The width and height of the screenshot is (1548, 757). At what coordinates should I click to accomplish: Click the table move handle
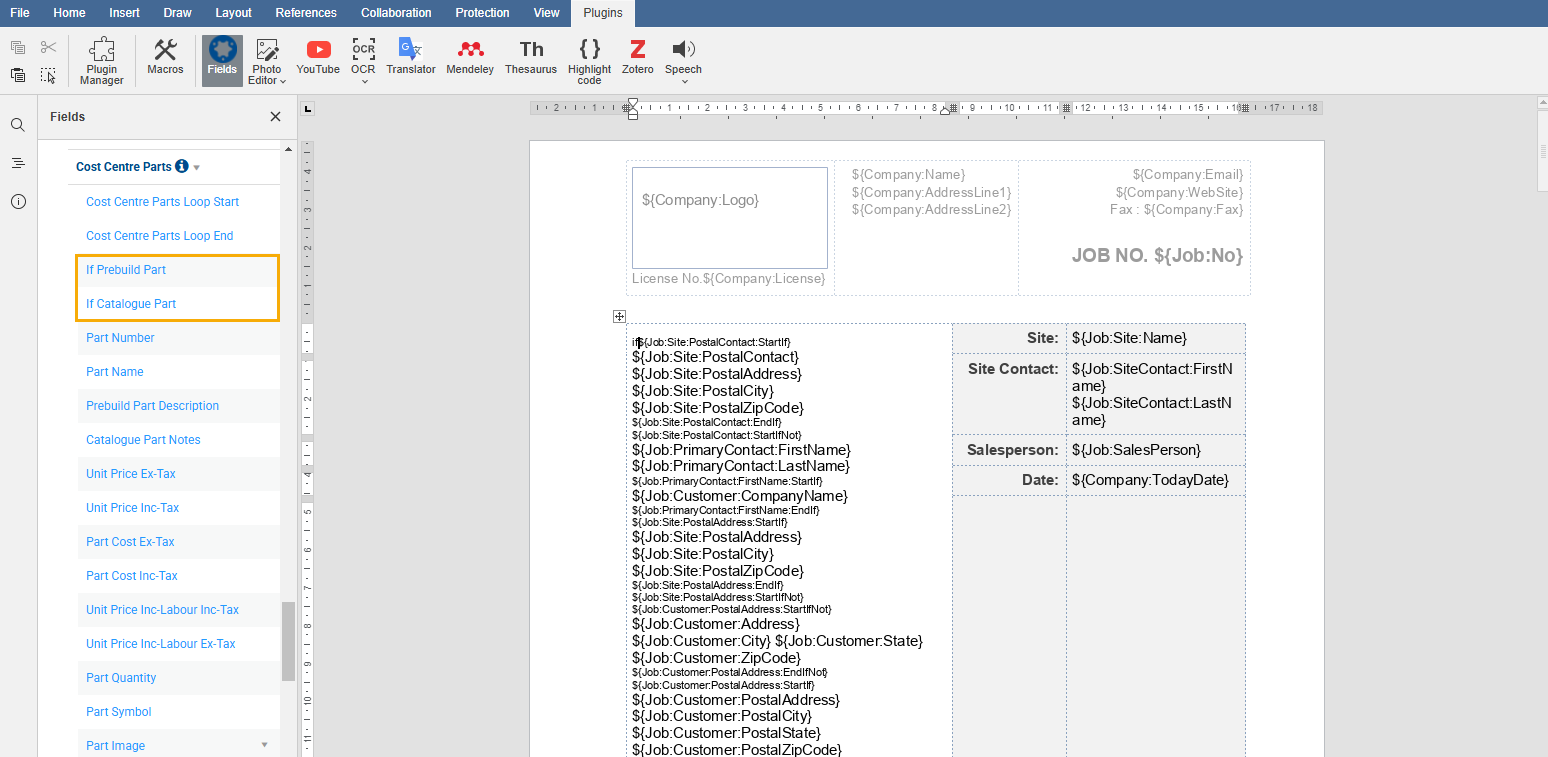pyautogui.click(x=619, y=316)
